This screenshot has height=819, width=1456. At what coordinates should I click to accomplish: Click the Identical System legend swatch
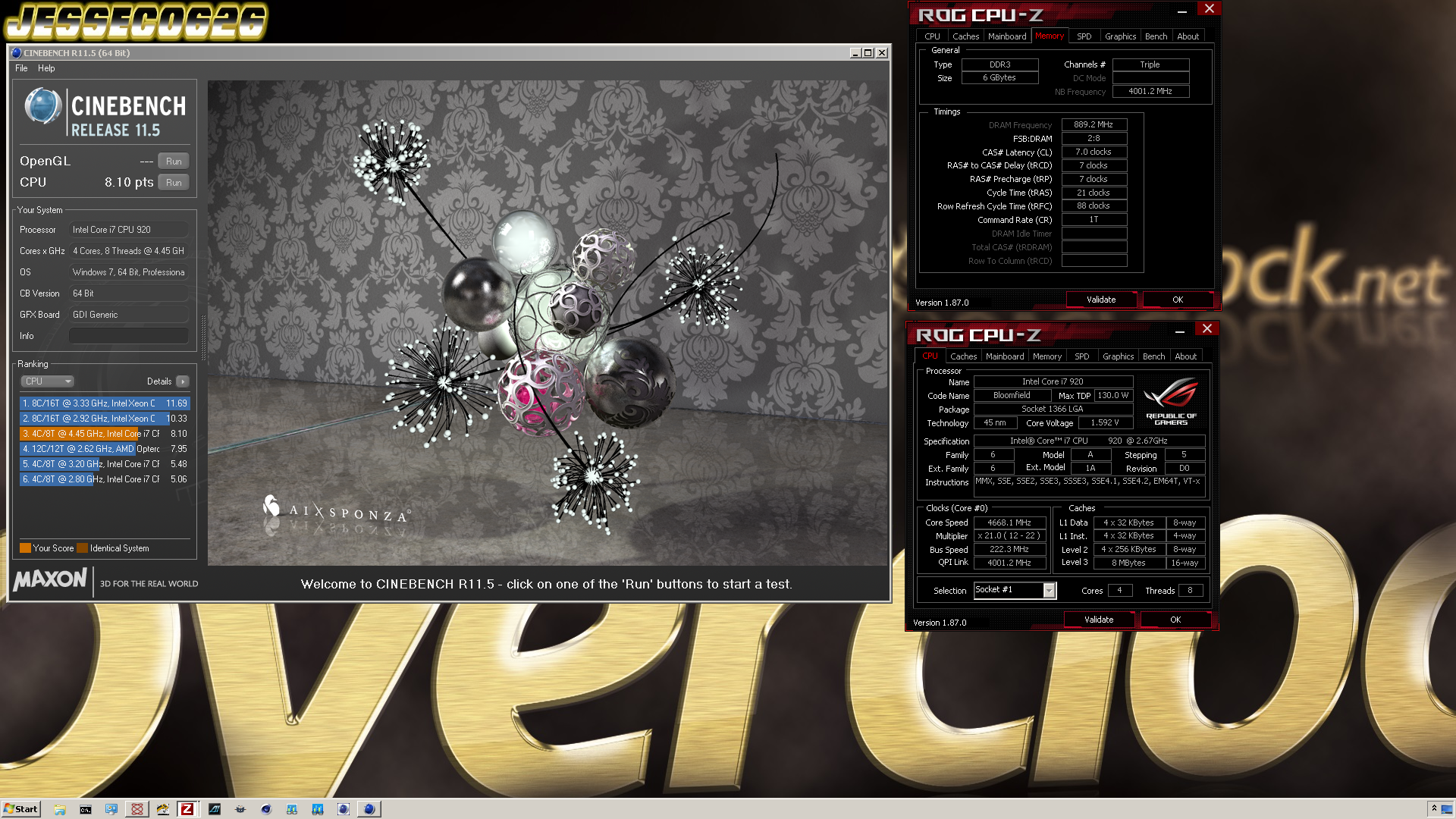click(x=82, y=548)
